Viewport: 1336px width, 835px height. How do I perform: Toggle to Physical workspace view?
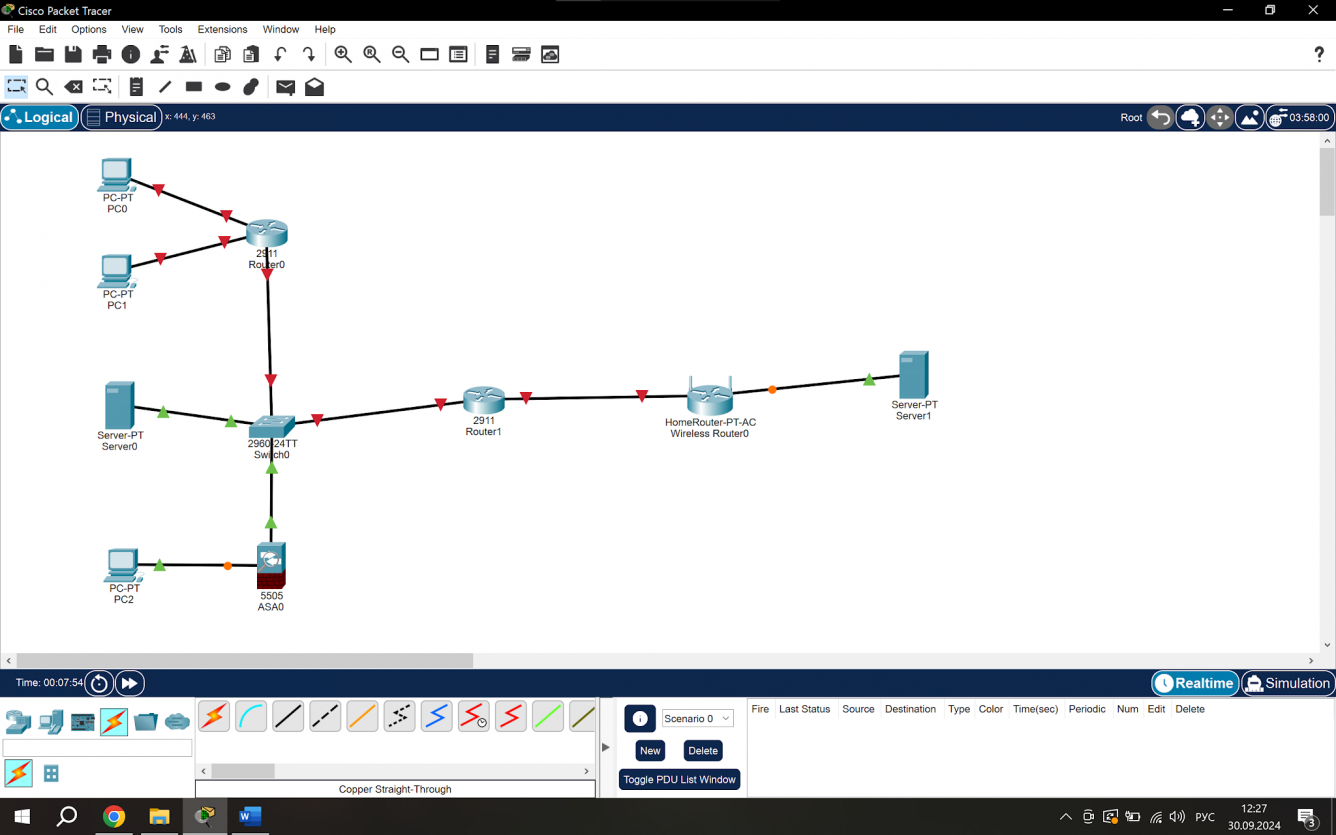click(x=122, y=117)
